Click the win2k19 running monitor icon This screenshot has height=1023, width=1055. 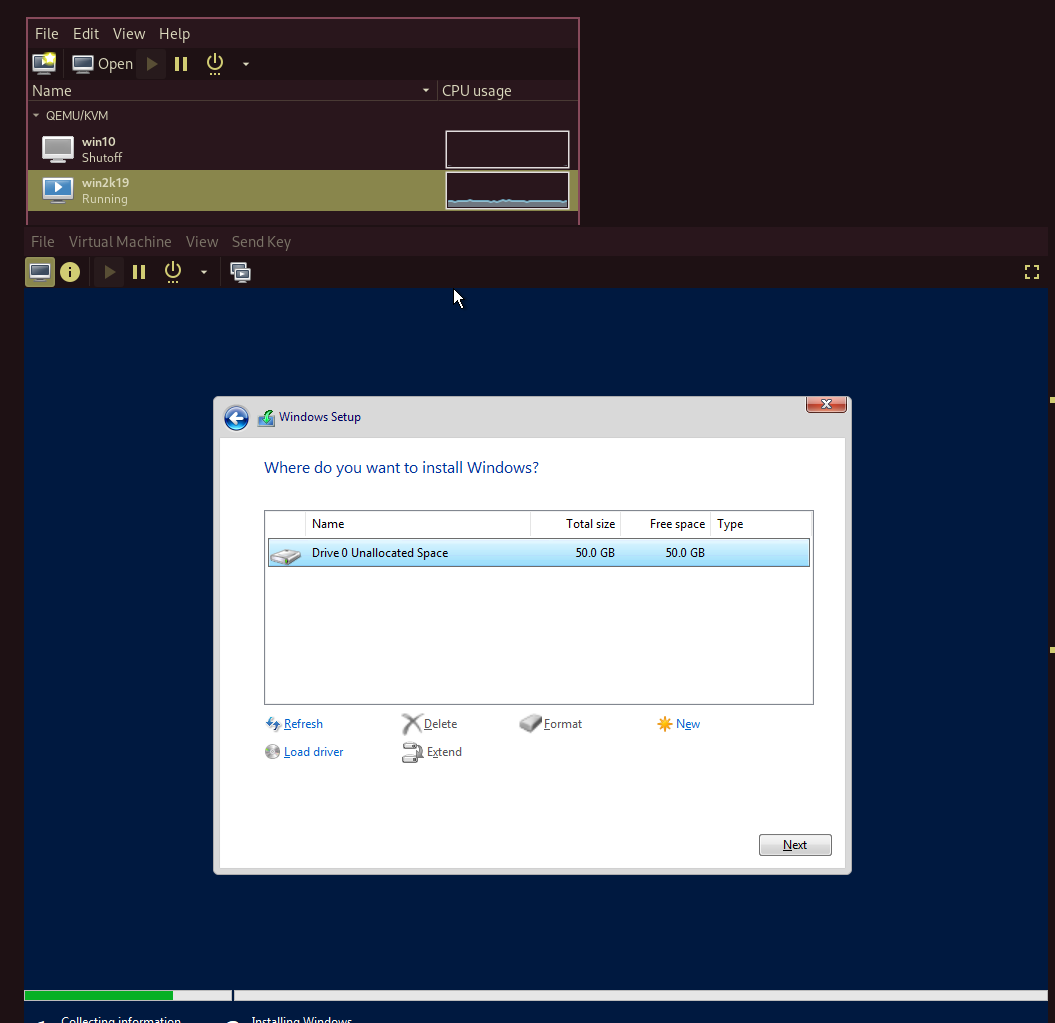(58, 190)
